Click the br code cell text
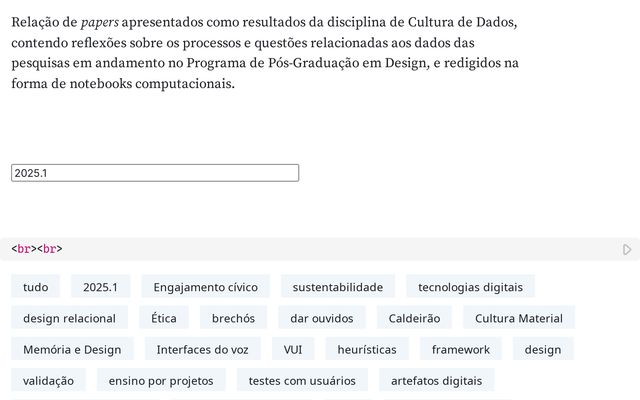Screen dimensions: 640x400 tap(37, 249)
